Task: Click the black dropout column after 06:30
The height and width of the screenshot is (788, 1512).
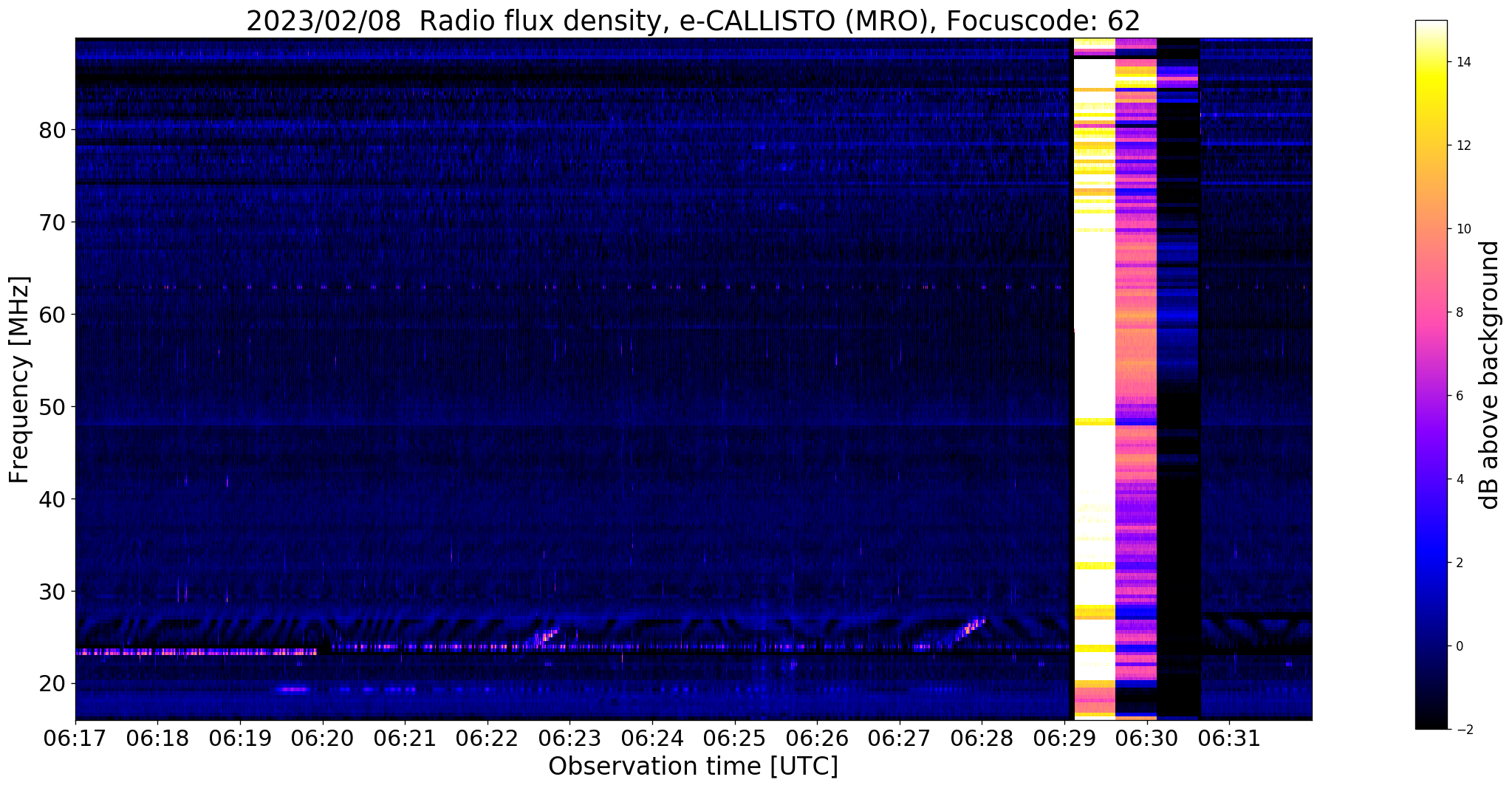Action: coord(1178,378)
